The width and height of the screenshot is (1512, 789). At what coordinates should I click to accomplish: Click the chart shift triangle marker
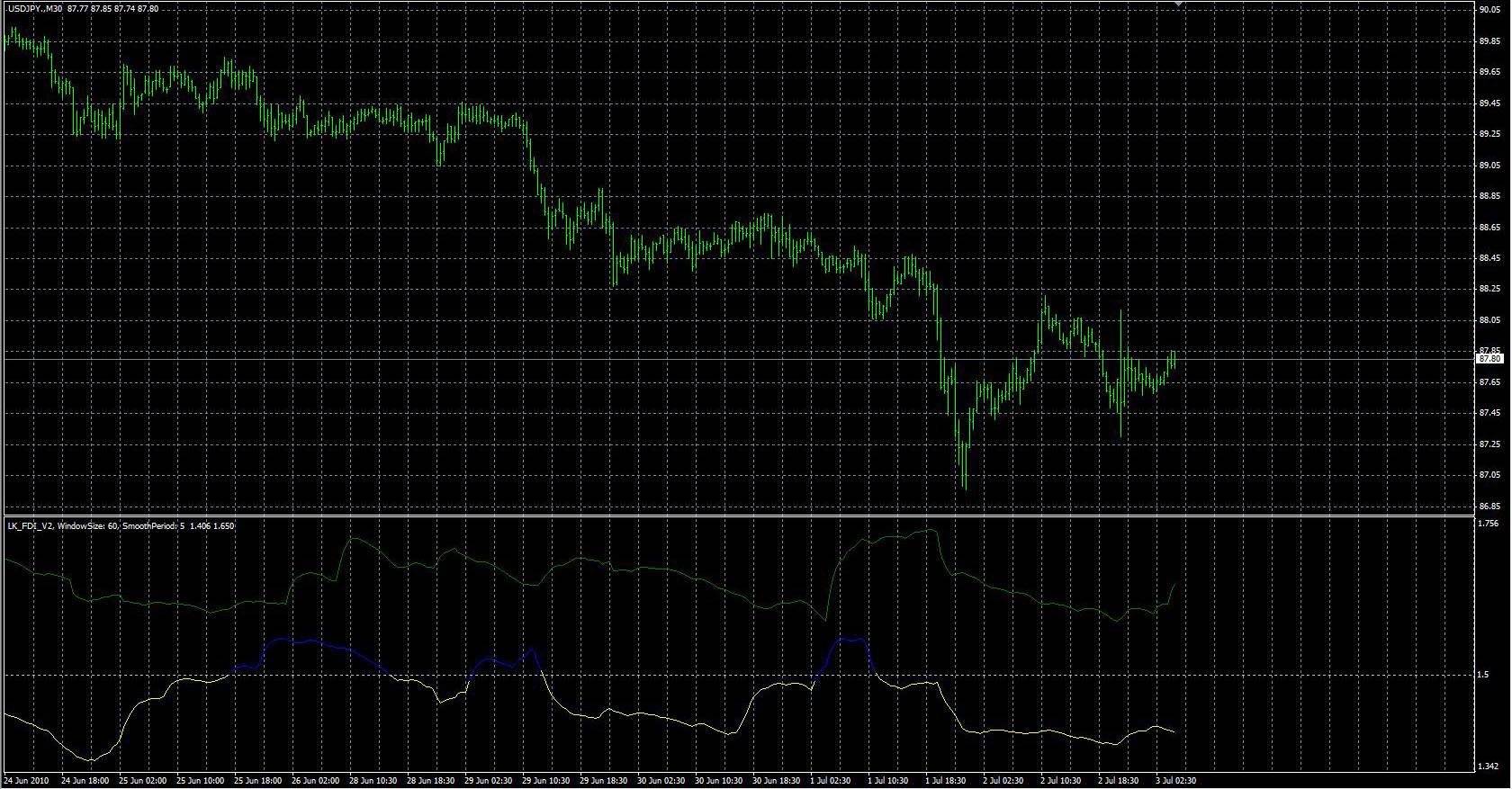1179,4
